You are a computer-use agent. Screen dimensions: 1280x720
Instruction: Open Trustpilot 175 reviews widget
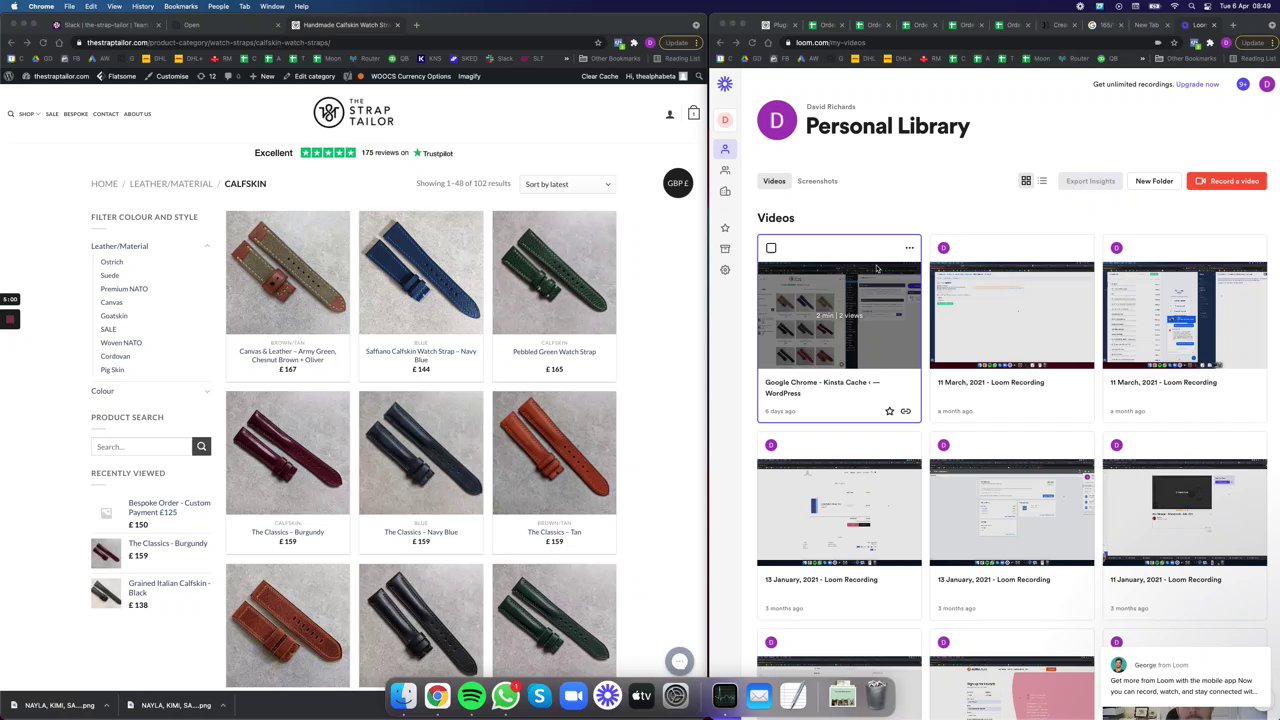(353, 153)
